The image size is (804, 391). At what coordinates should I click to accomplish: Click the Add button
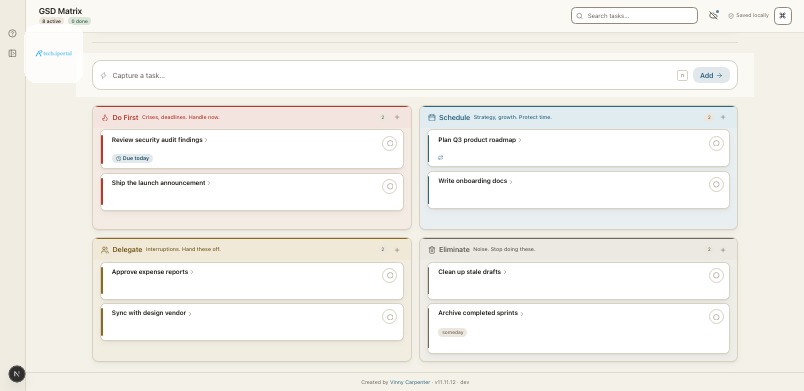(711, 75)
